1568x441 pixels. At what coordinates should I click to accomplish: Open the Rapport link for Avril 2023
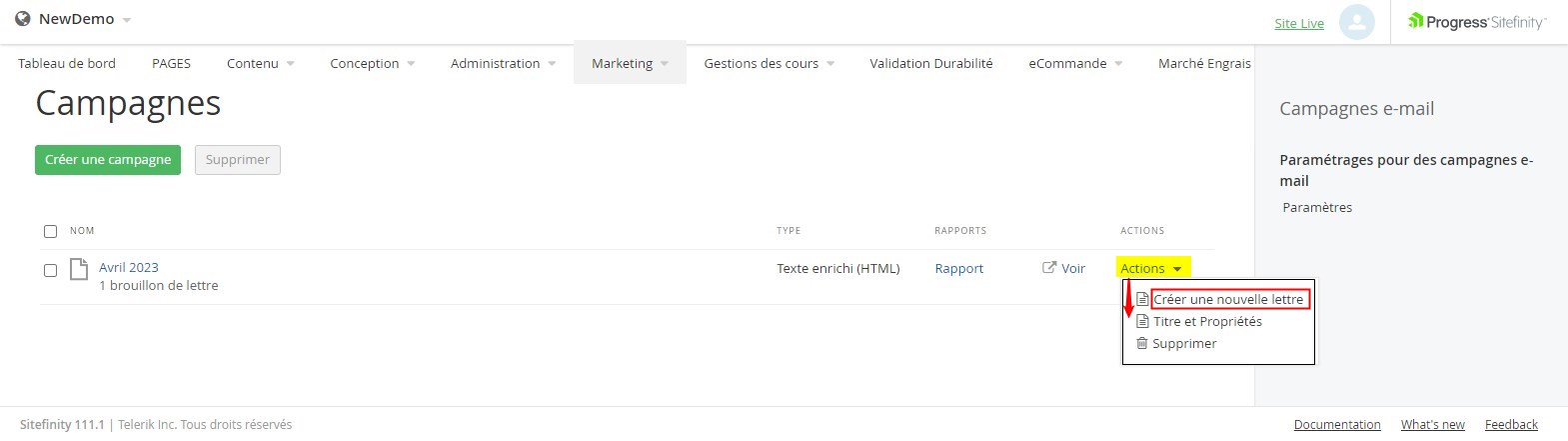coord(958,268)
